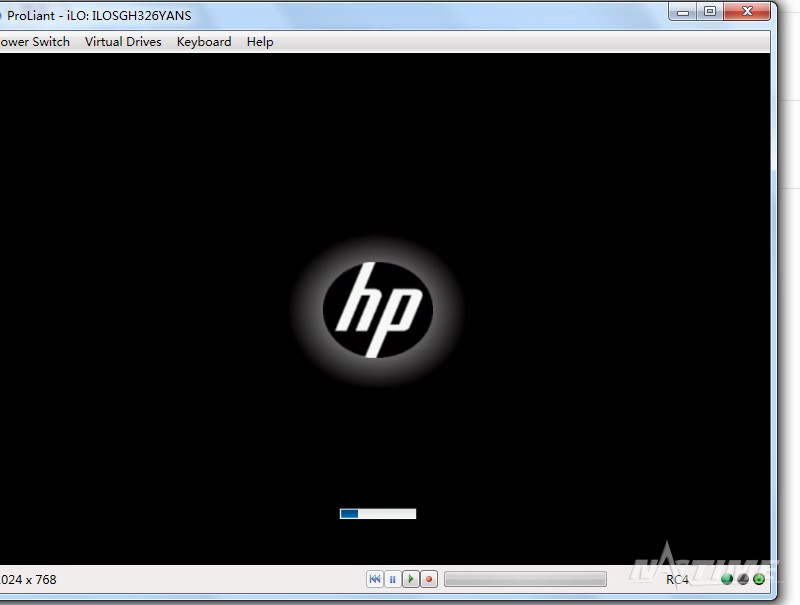Click the green power status indicator
Screen dimensions: 800x605
point(759,579)
